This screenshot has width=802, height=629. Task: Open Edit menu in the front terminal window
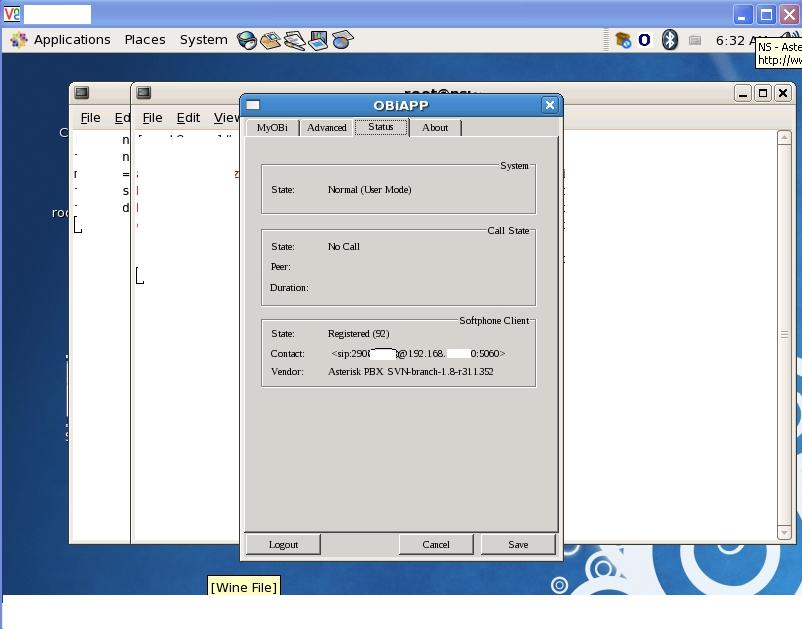coord(188,118)
